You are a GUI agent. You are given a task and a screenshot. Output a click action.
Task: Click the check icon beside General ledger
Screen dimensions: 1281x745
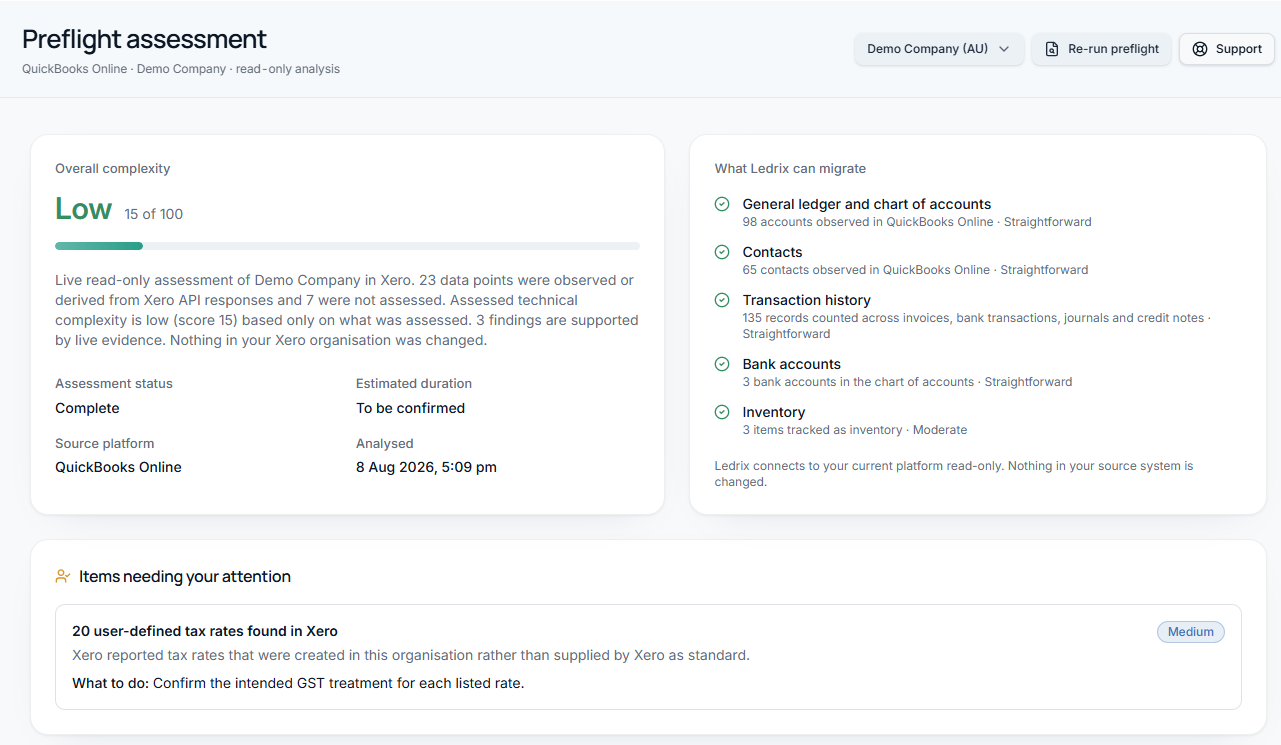722,204
